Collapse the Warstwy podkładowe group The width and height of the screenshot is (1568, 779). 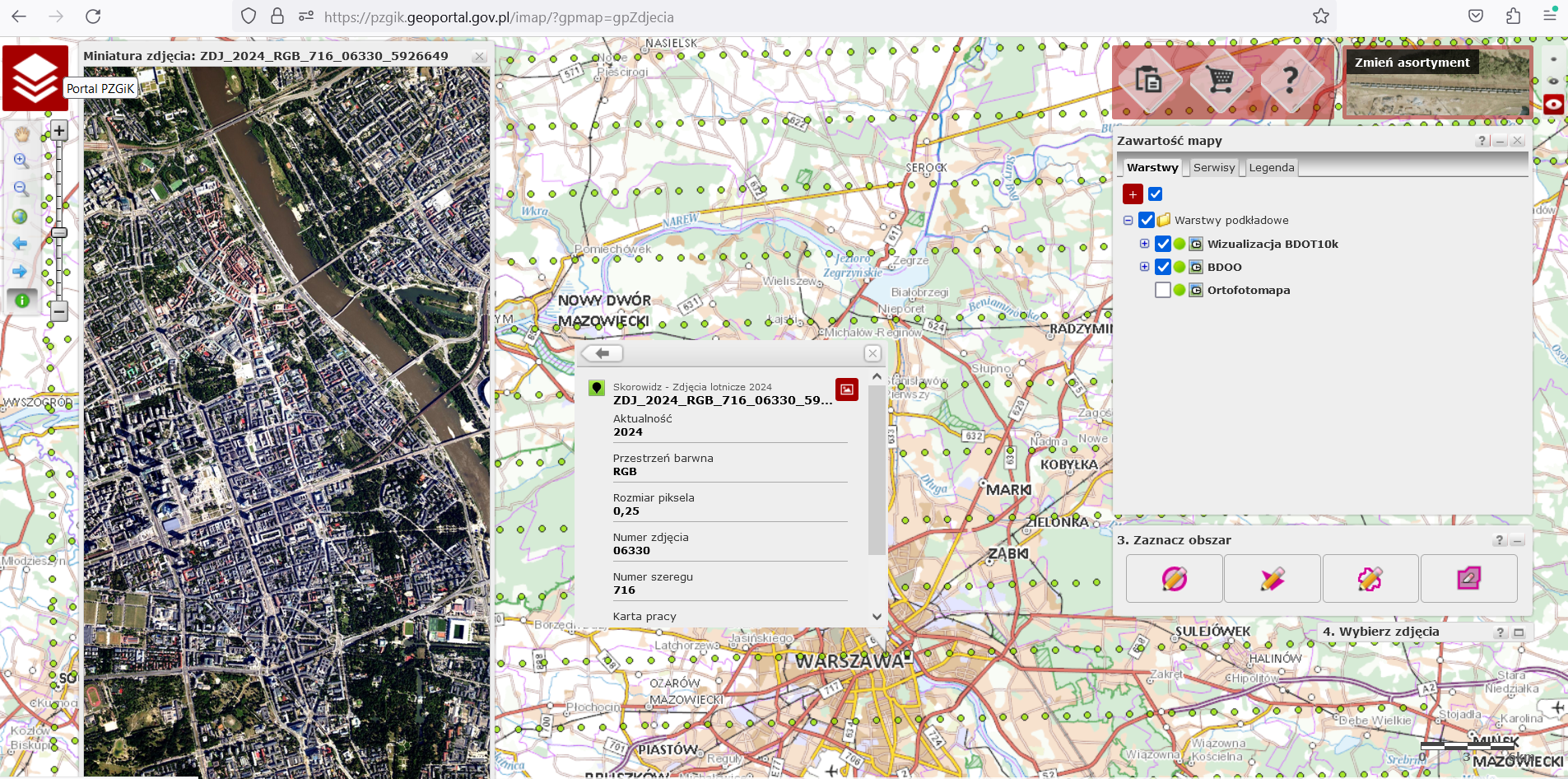pos(1128,220)
